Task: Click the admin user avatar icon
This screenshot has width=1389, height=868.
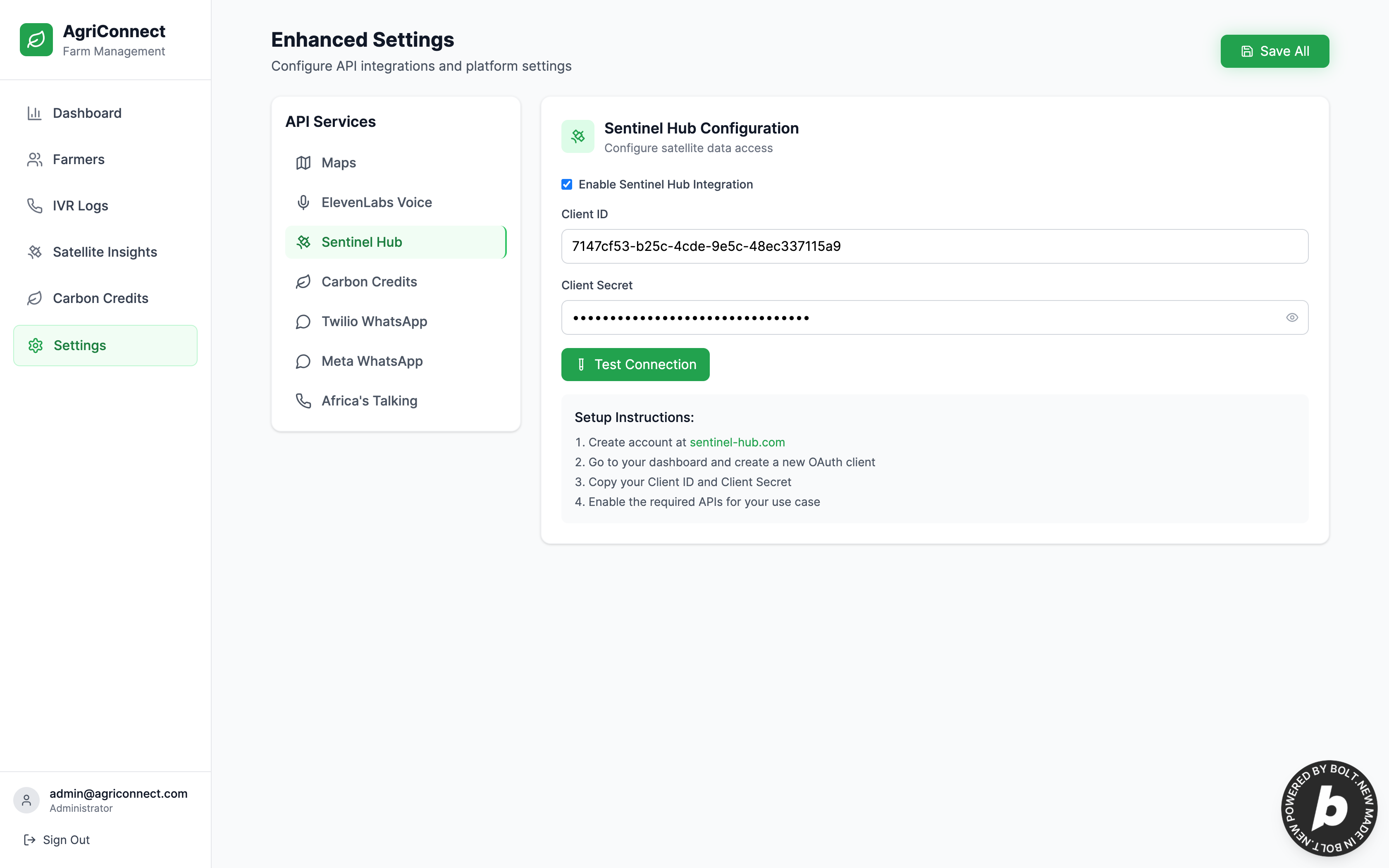Action: (26, 800)
